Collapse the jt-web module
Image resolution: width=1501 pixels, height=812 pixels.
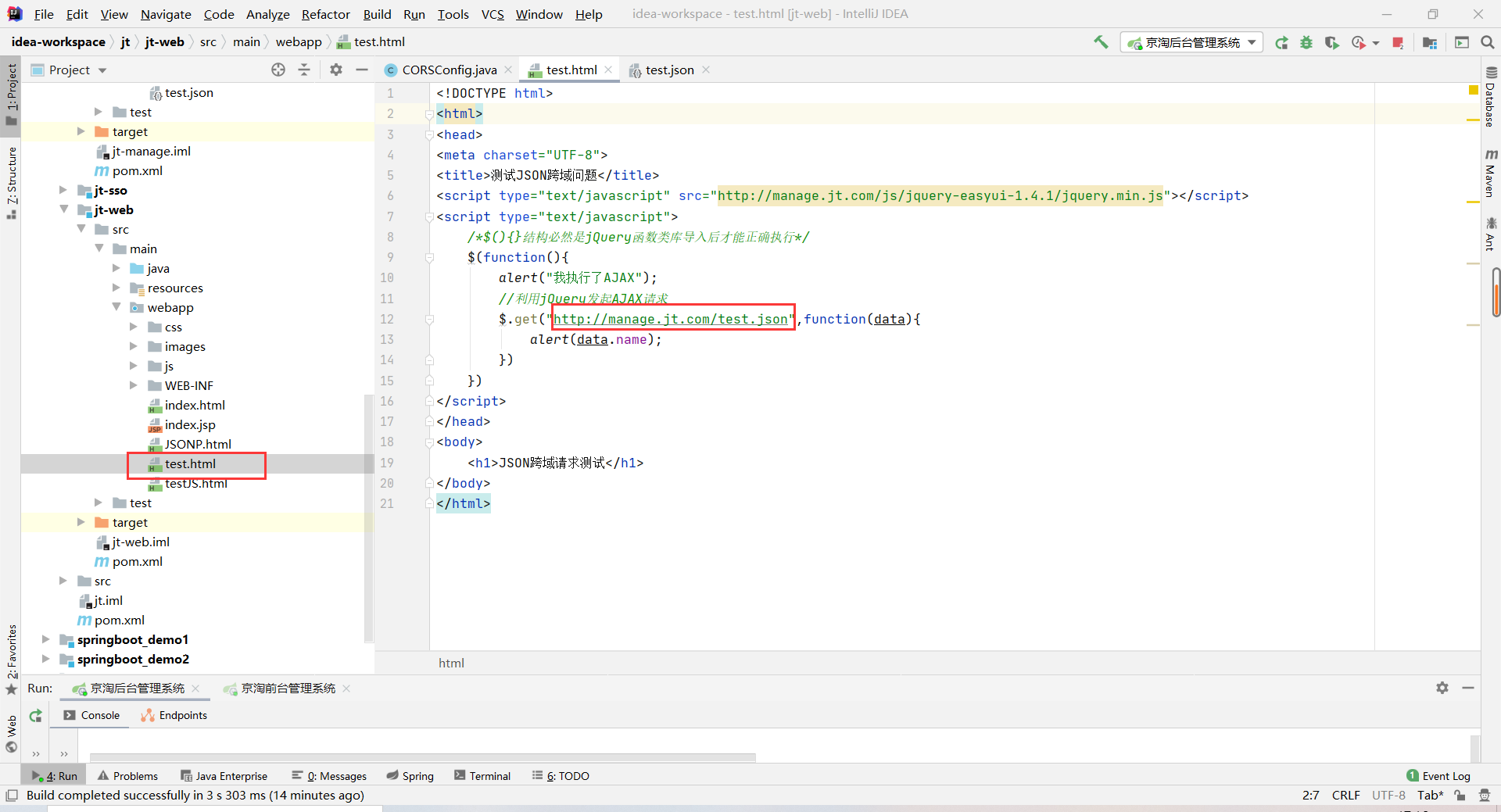point(63,209)
